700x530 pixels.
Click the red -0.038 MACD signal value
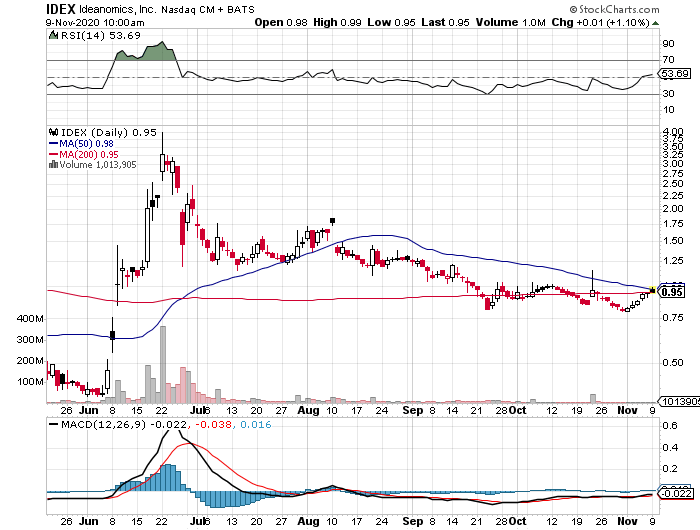point(213,425)
